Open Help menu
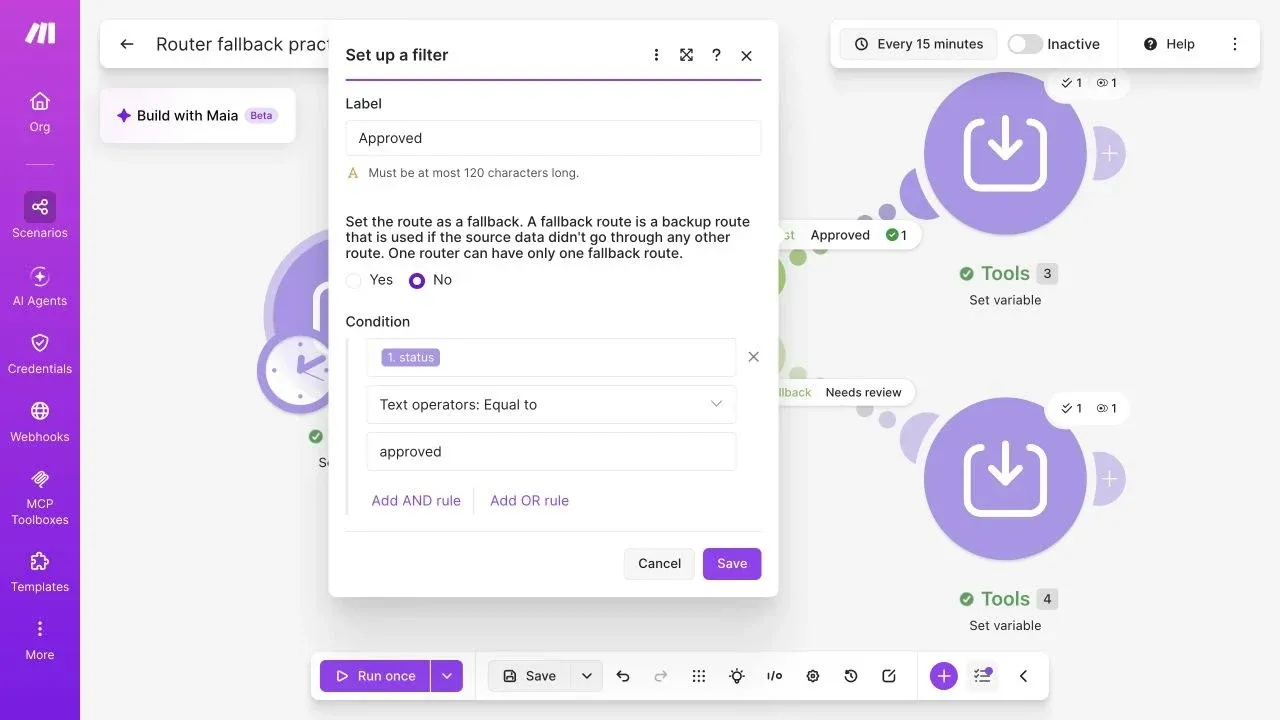 pyautogui.click(x=1169, y=44)
